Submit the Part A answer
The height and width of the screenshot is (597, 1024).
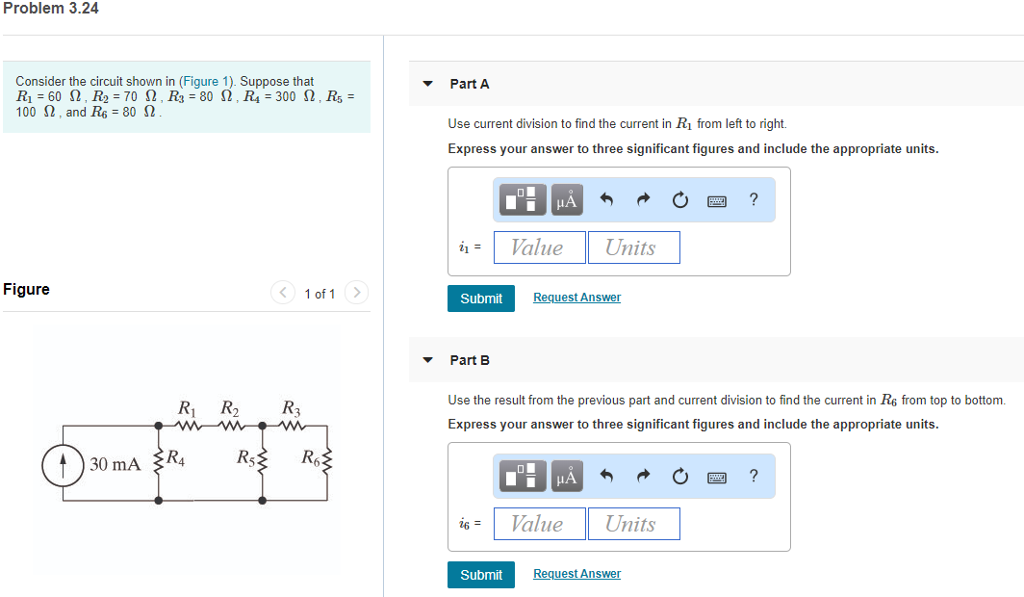pos(481,298)
